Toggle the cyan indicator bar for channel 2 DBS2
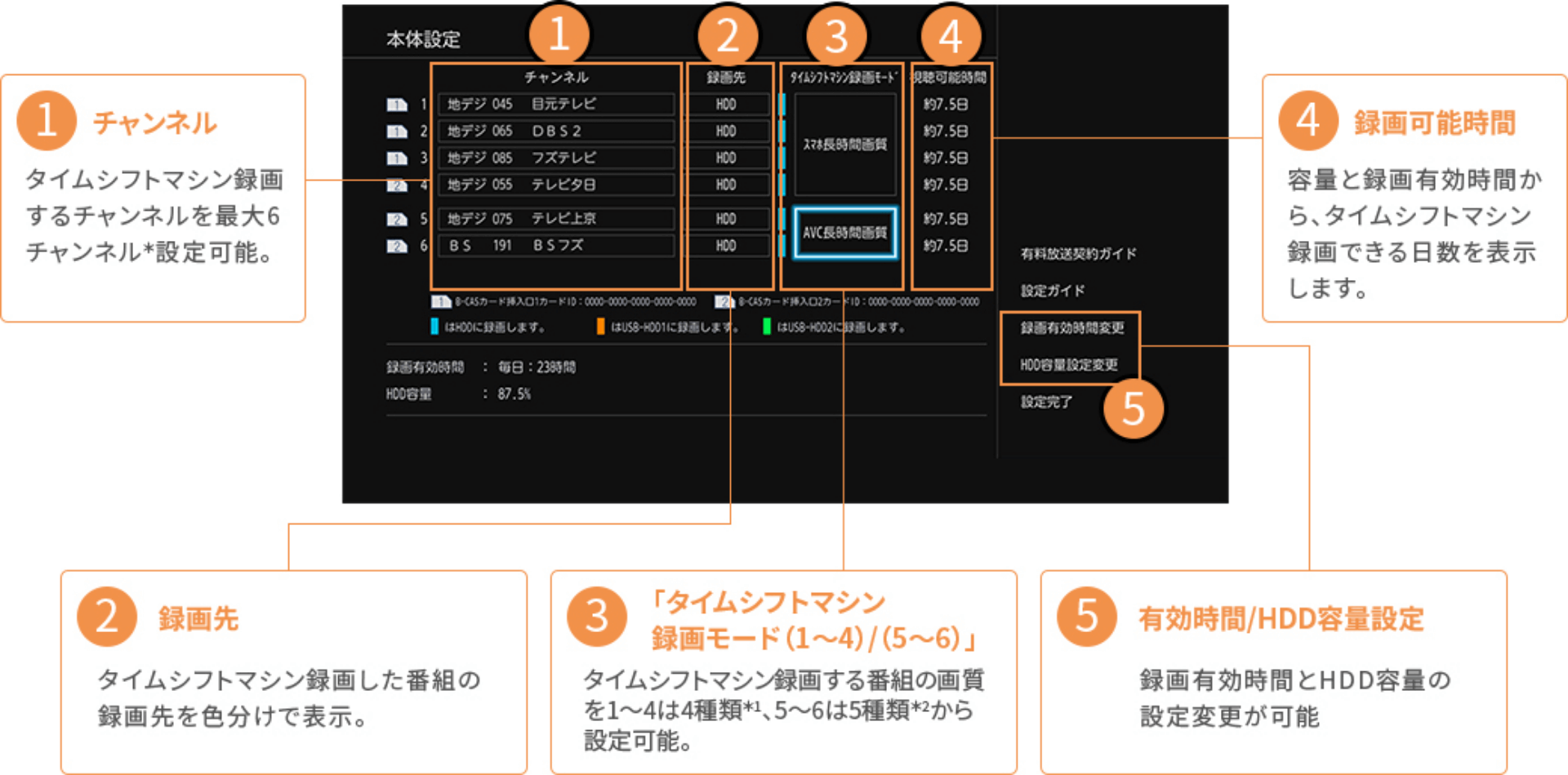The image size is (1568, 775). click(x=782, y=131)
